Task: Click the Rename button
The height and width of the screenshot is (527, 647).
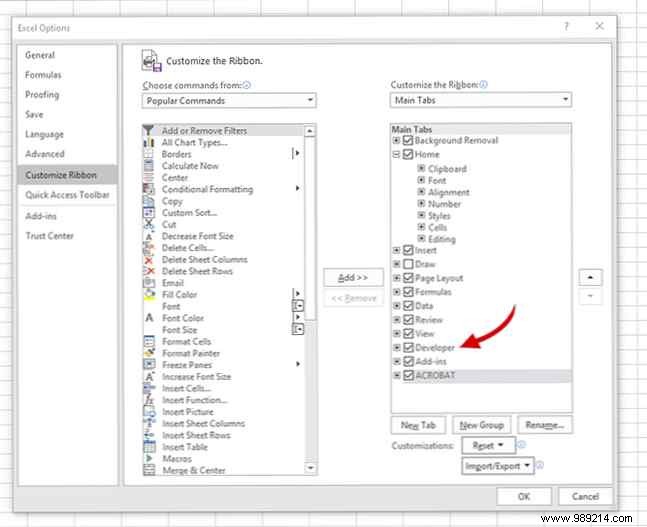Action: tap(545, 425)
